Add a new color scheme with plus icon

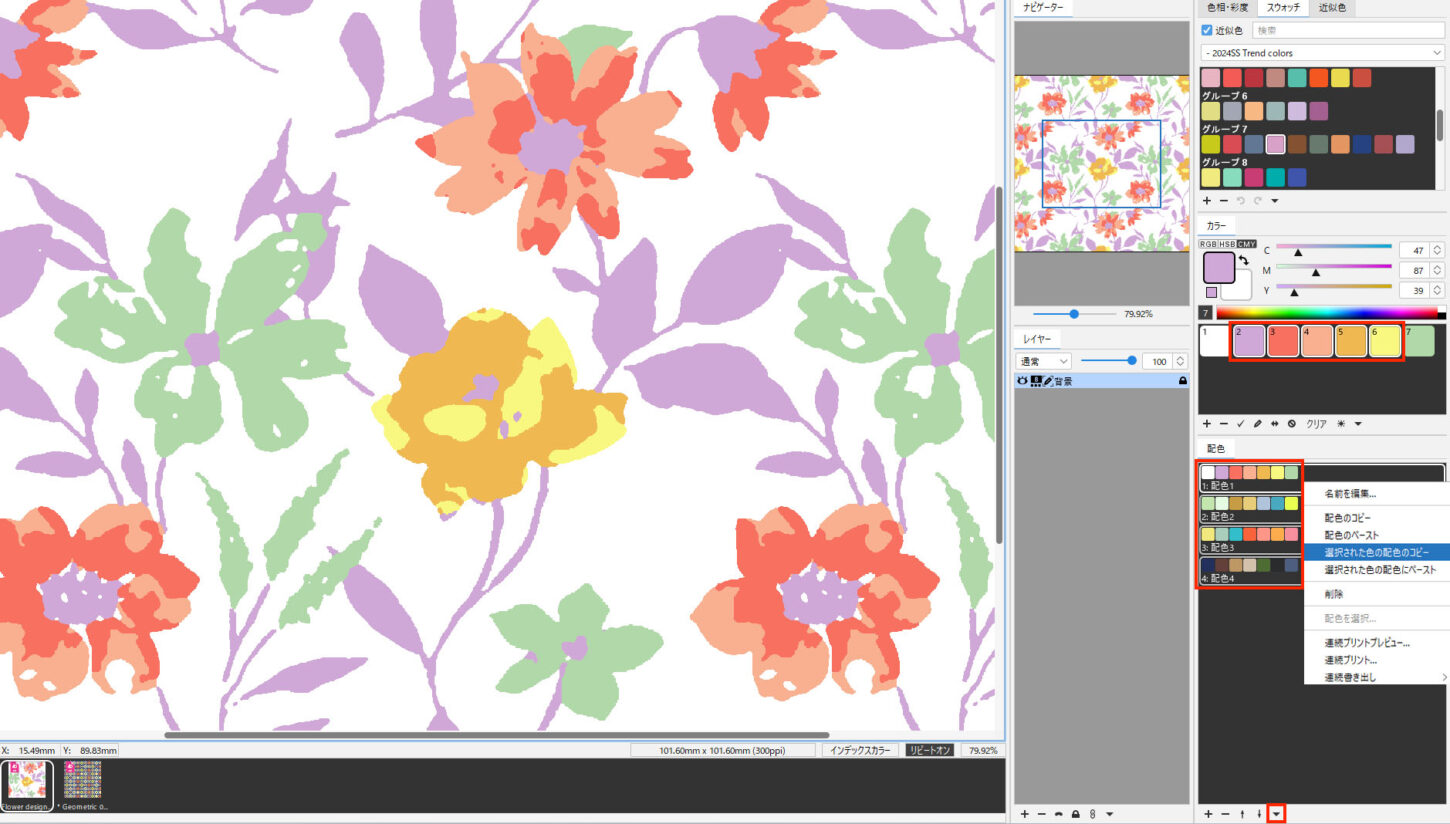[1208, 814]
